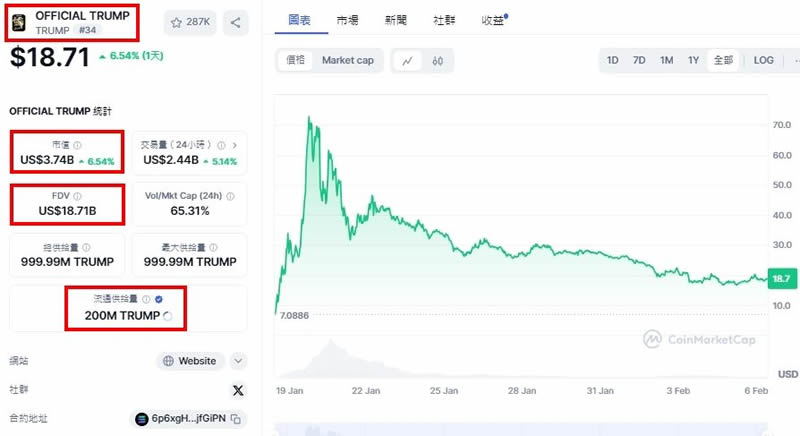Toggle the LOG scale option
Screen dimensions: 800x436
[x=763, y=61]
